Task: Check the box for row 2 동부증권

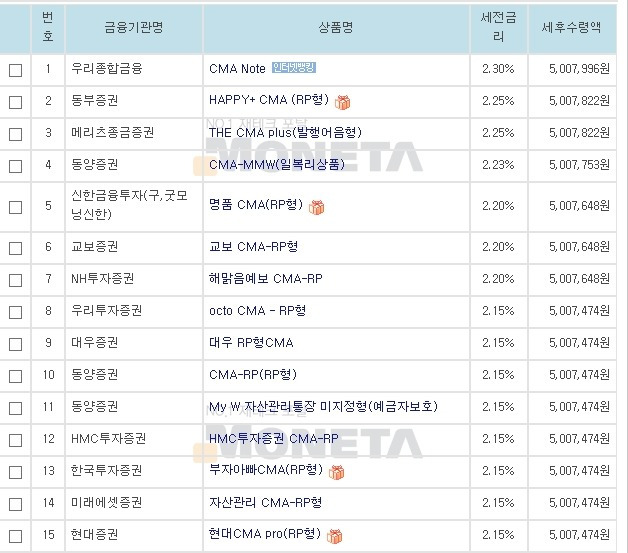Action: coord(15,102)
